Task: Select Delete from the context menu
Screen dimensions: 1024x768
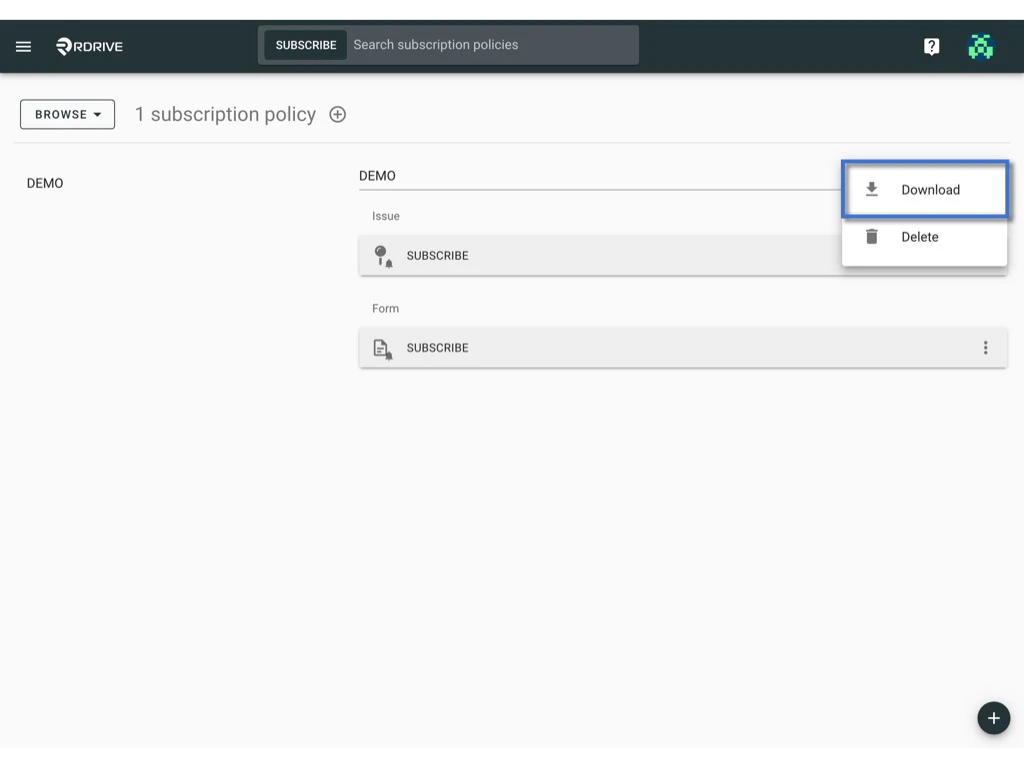Action: (919, 236)
